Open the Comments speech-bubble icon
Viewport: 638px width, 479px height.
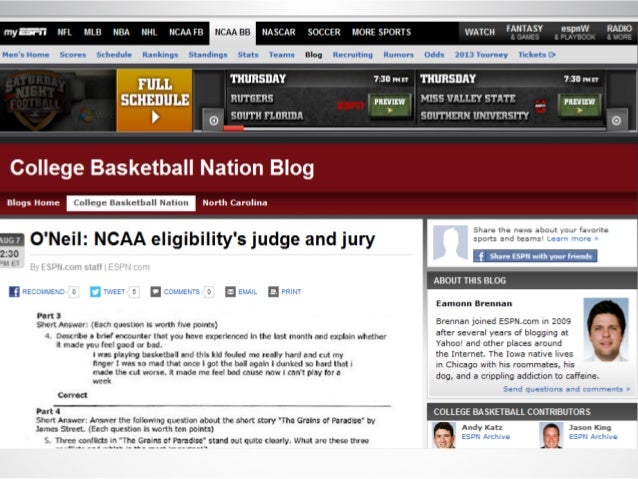155,291
